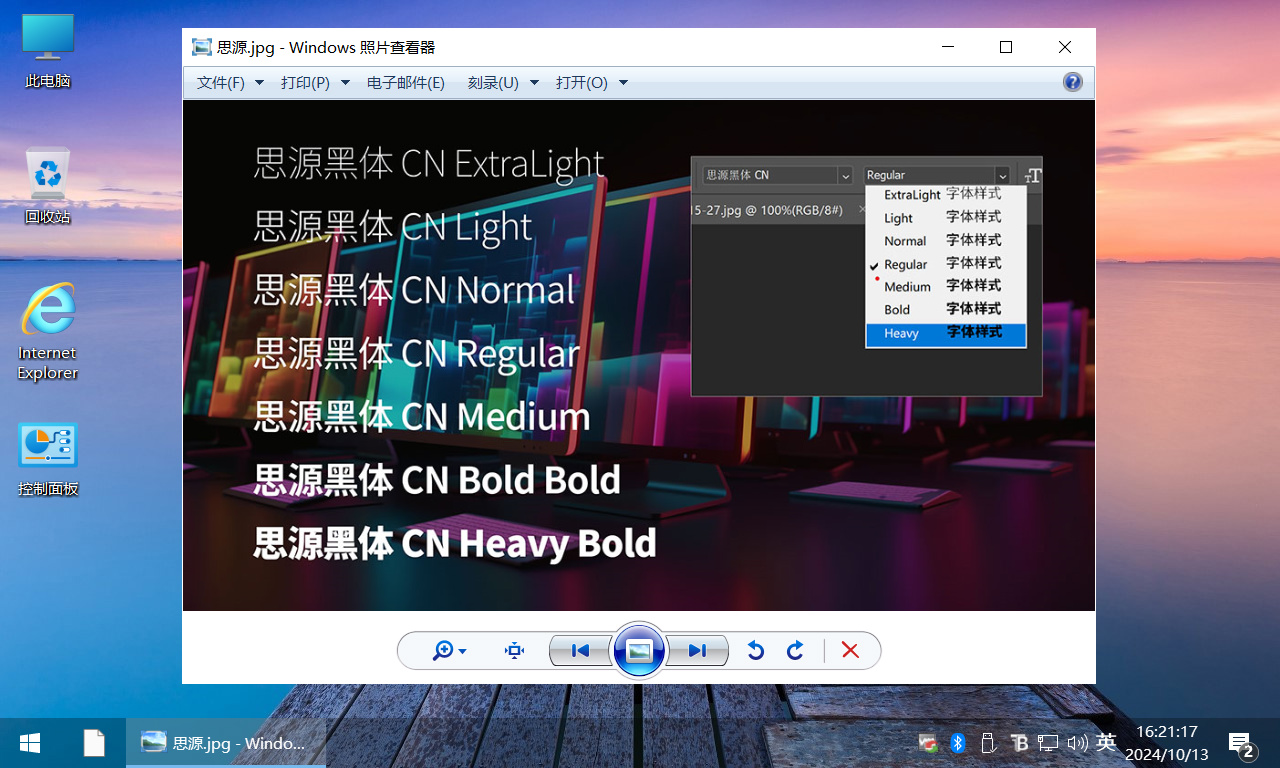Click the 思源.jpg taskbar button
This screenshot has height=768, width=1280.
coord(226,743)
